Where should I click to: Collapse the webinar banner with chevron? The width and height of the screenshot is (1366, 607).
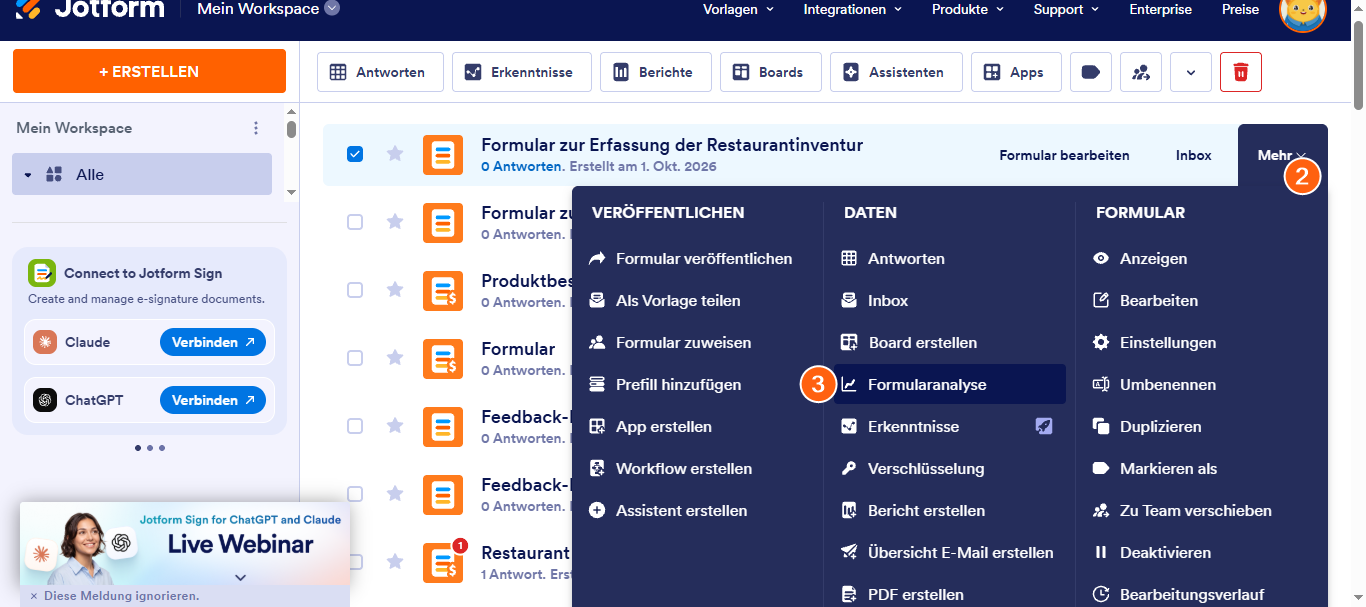241,577
